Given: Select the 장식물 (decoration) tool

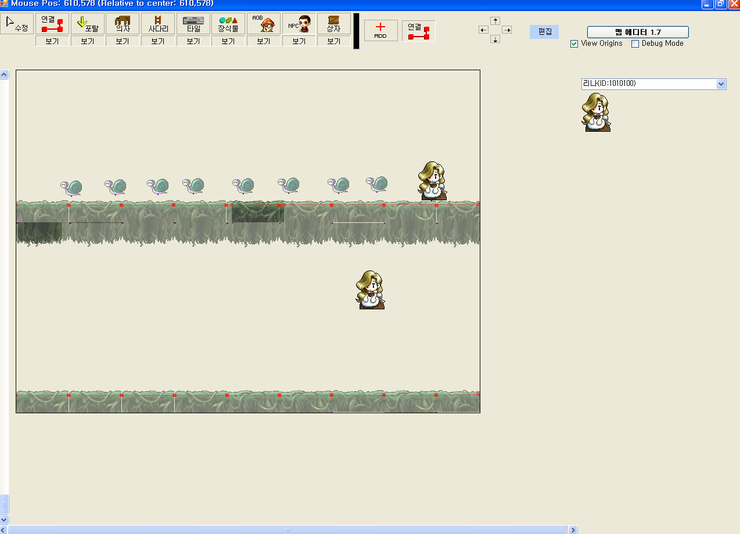Looking at the screenshot, I should [228, 24].
